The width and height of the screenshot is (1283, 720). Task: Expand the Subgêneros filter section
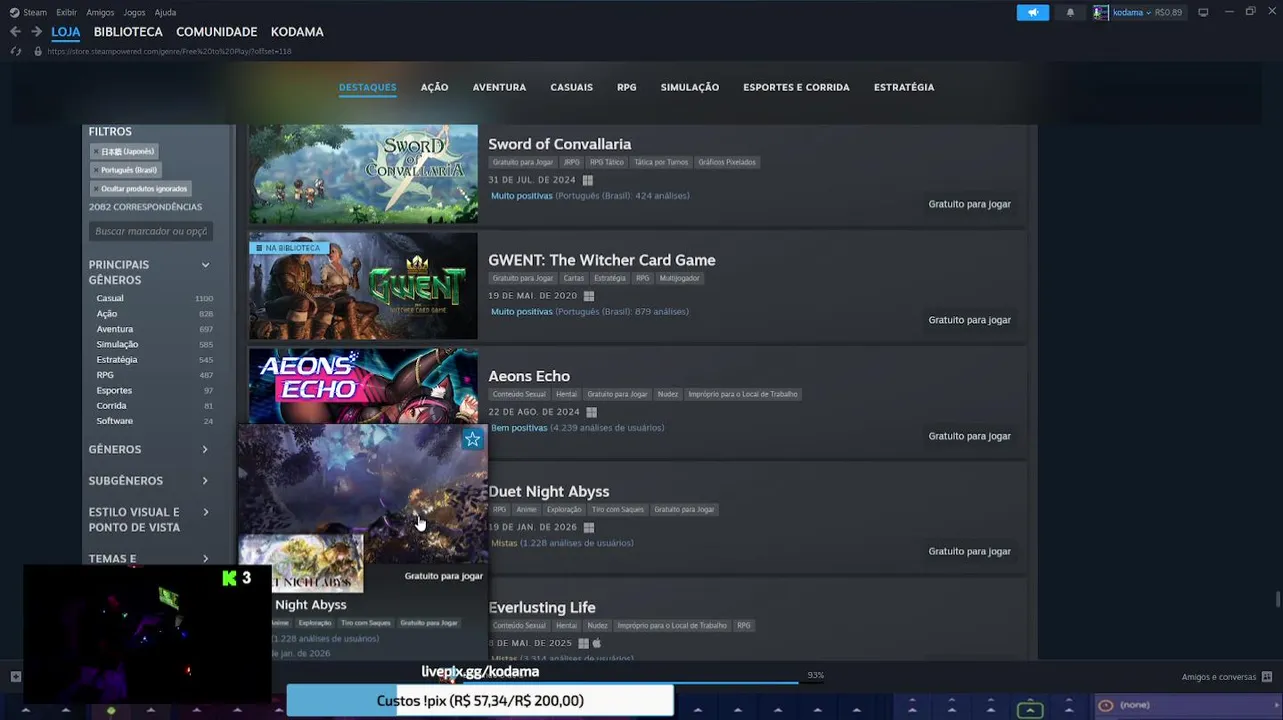point(205,481)
